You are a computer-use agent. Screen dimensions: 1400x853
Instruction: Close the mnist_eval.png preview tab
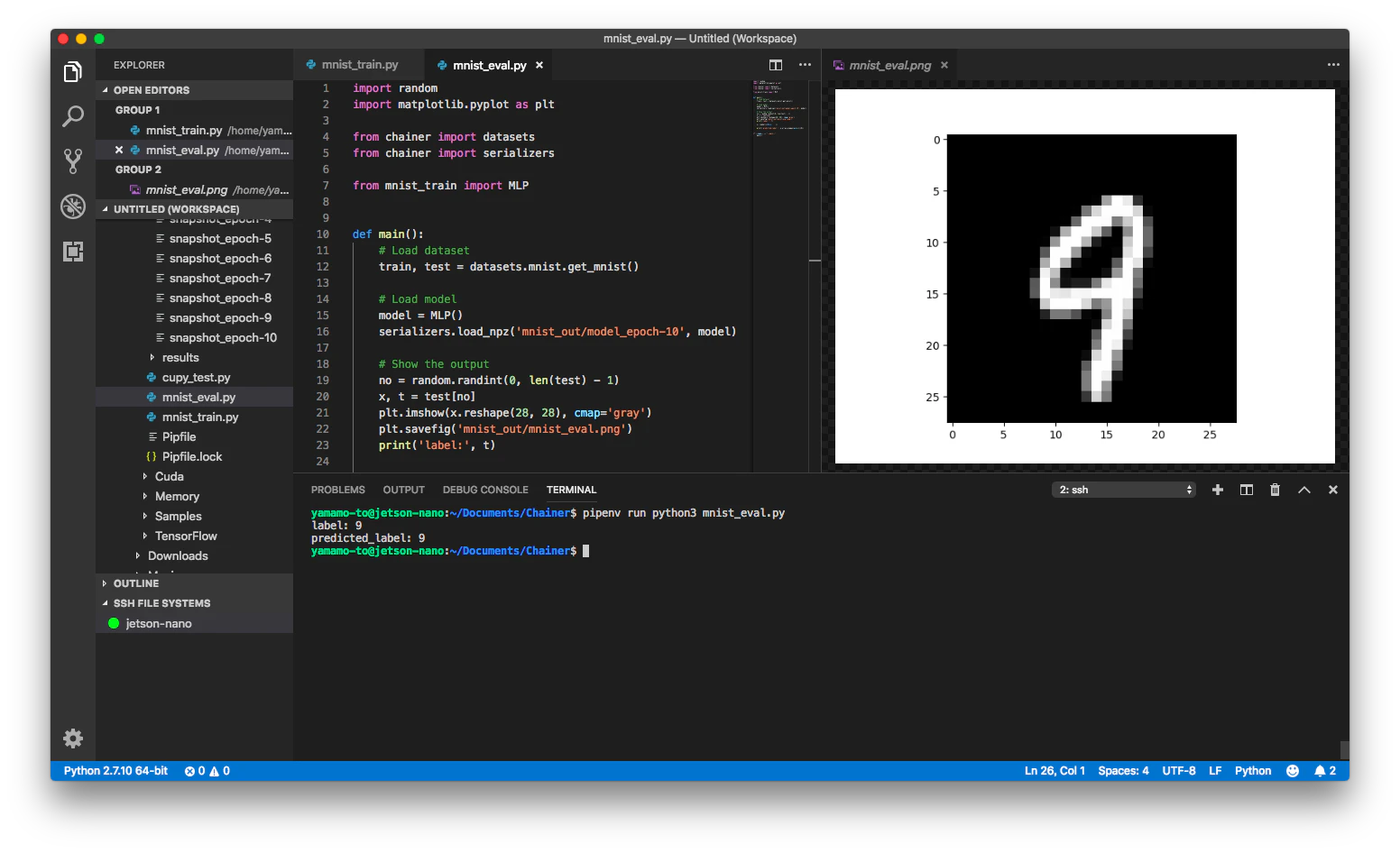pyautogui.click(x=944, y=65)
